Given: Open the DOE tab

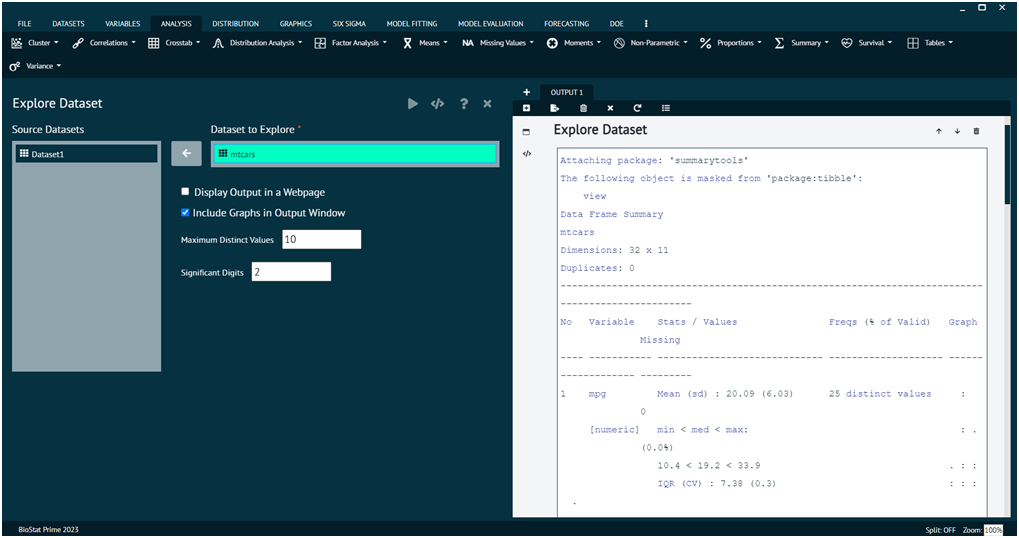Looking at the screenshot, I should pyautogui.click(x=617, y=23).
